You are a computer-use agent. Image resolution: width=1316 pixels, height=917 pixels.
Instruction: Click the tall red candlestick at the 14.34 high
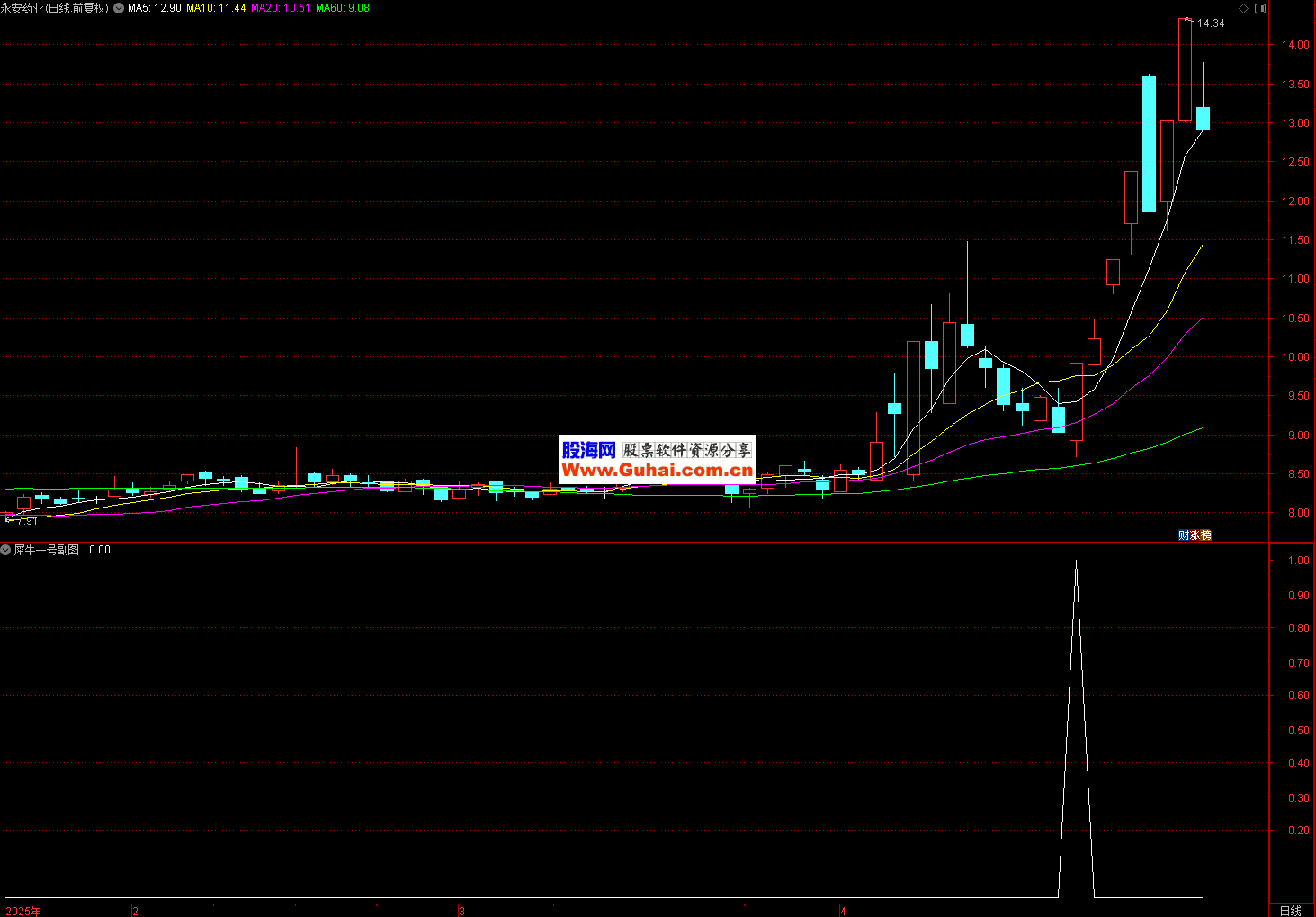click(1186, 69)
